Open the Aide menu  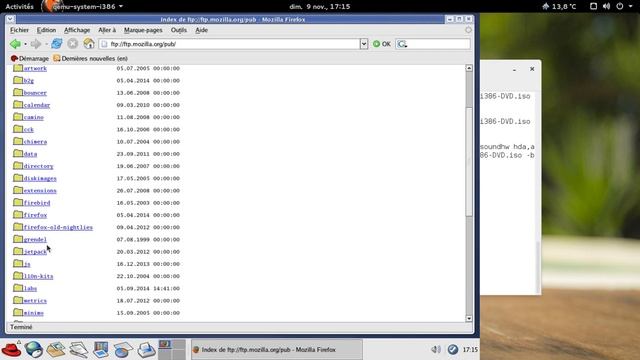(x=201, y=30)
